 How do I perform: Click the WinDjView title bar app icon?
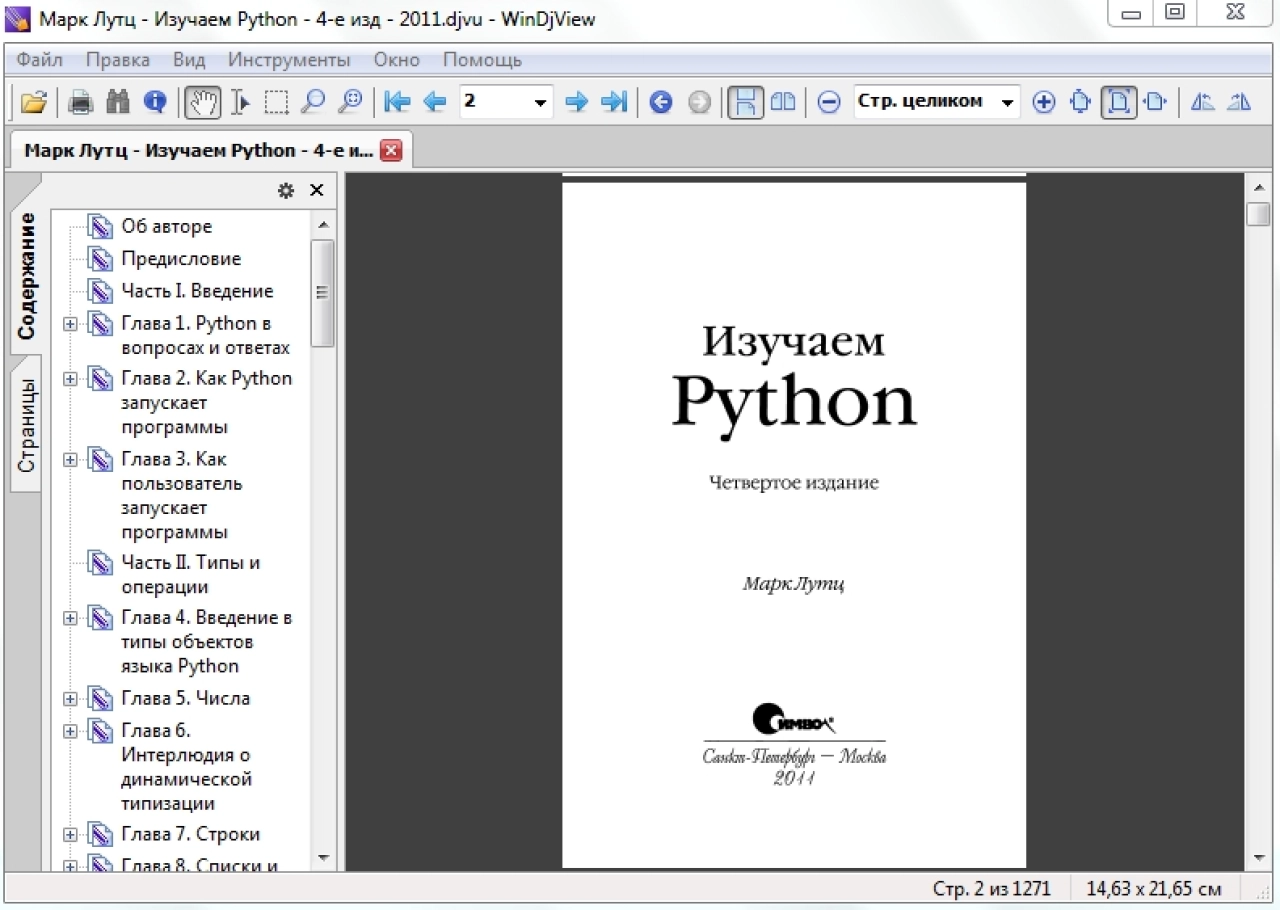click(x=18, y=19)
